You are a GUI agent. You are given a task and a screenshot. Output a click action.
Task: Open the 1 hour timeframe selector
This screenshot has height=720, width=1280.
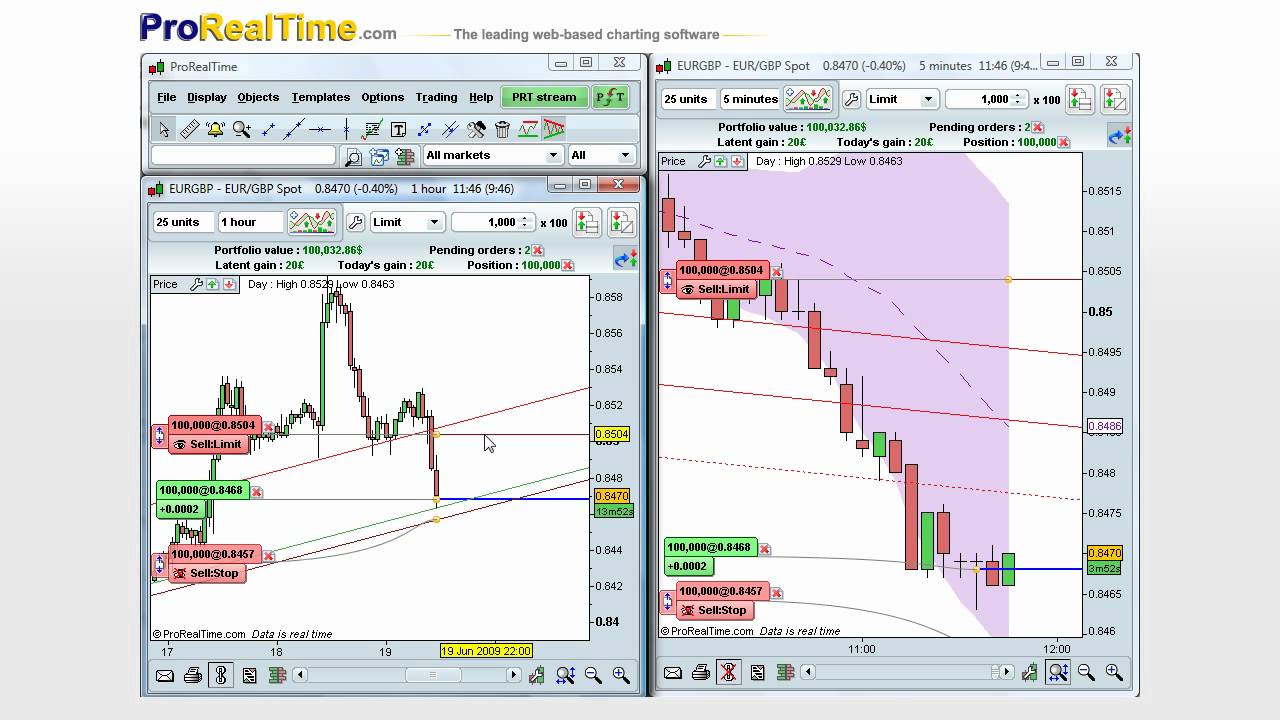click(x=250, y=222)
